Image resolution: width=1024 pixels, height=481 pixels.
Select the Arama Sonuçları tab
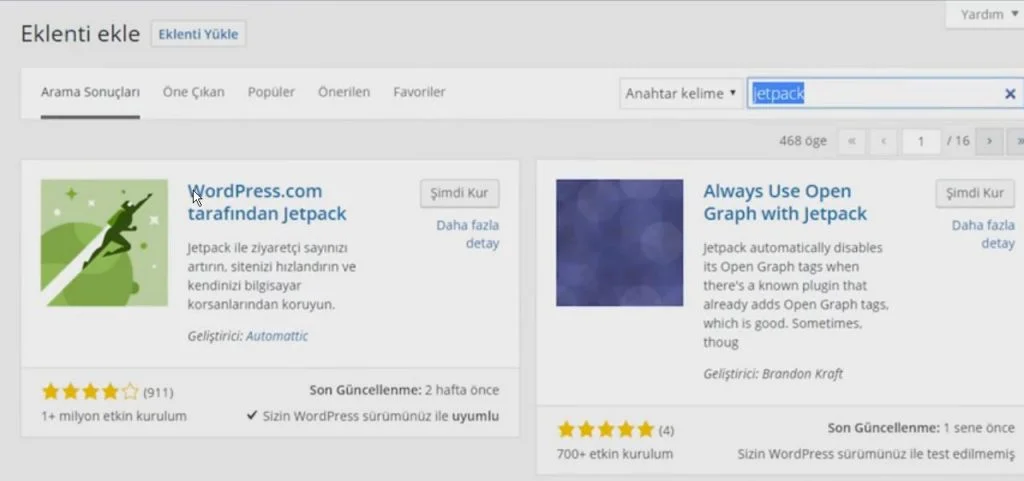(x=90, y=92)
